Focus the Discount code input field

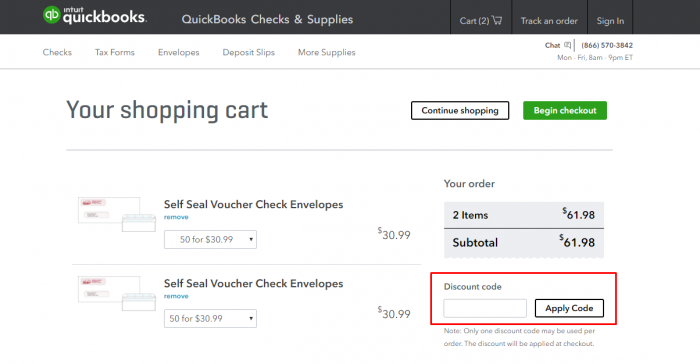point(485,308)
